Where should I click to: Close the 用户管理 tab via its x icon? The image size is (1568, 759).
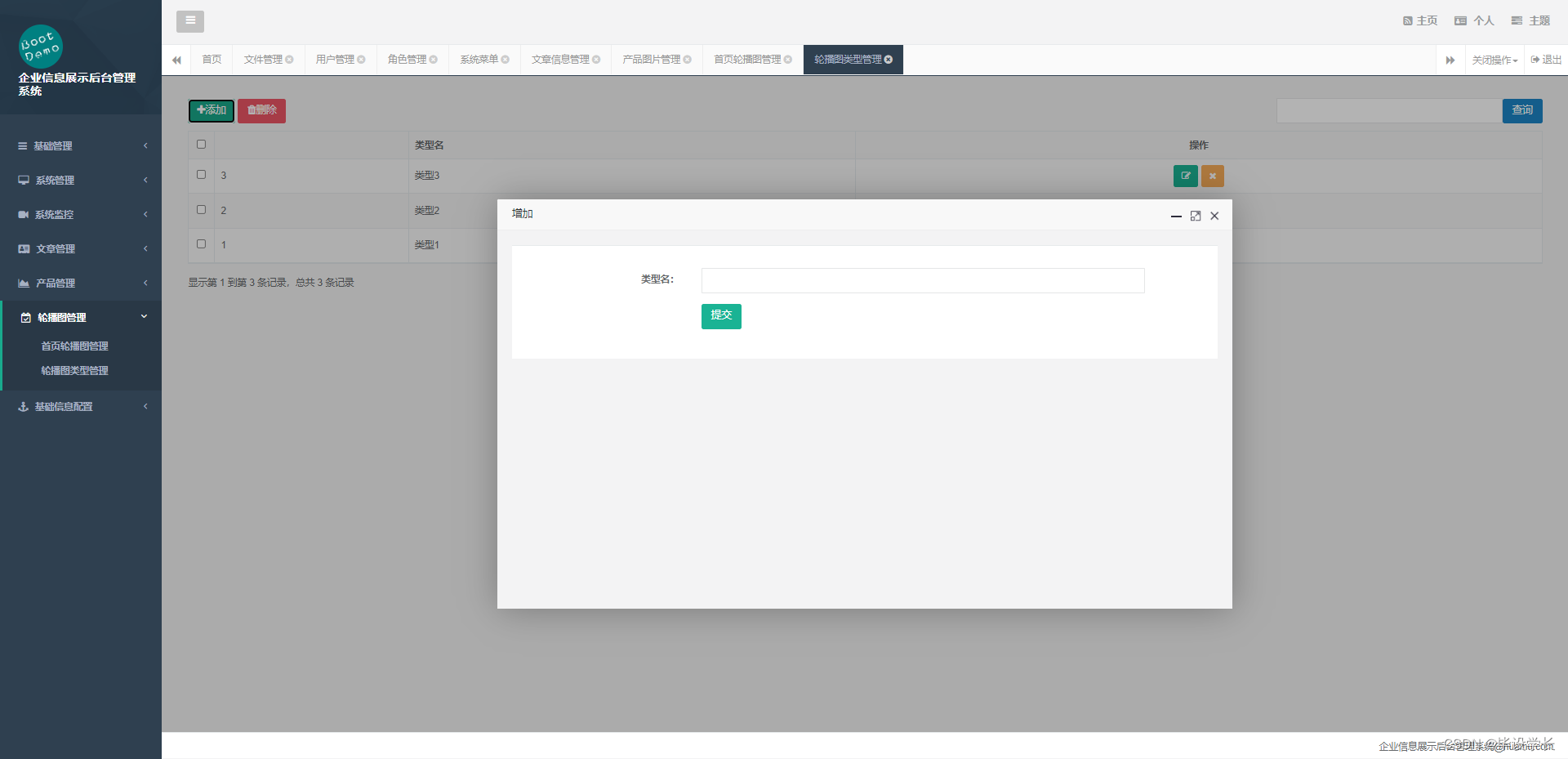361,60
